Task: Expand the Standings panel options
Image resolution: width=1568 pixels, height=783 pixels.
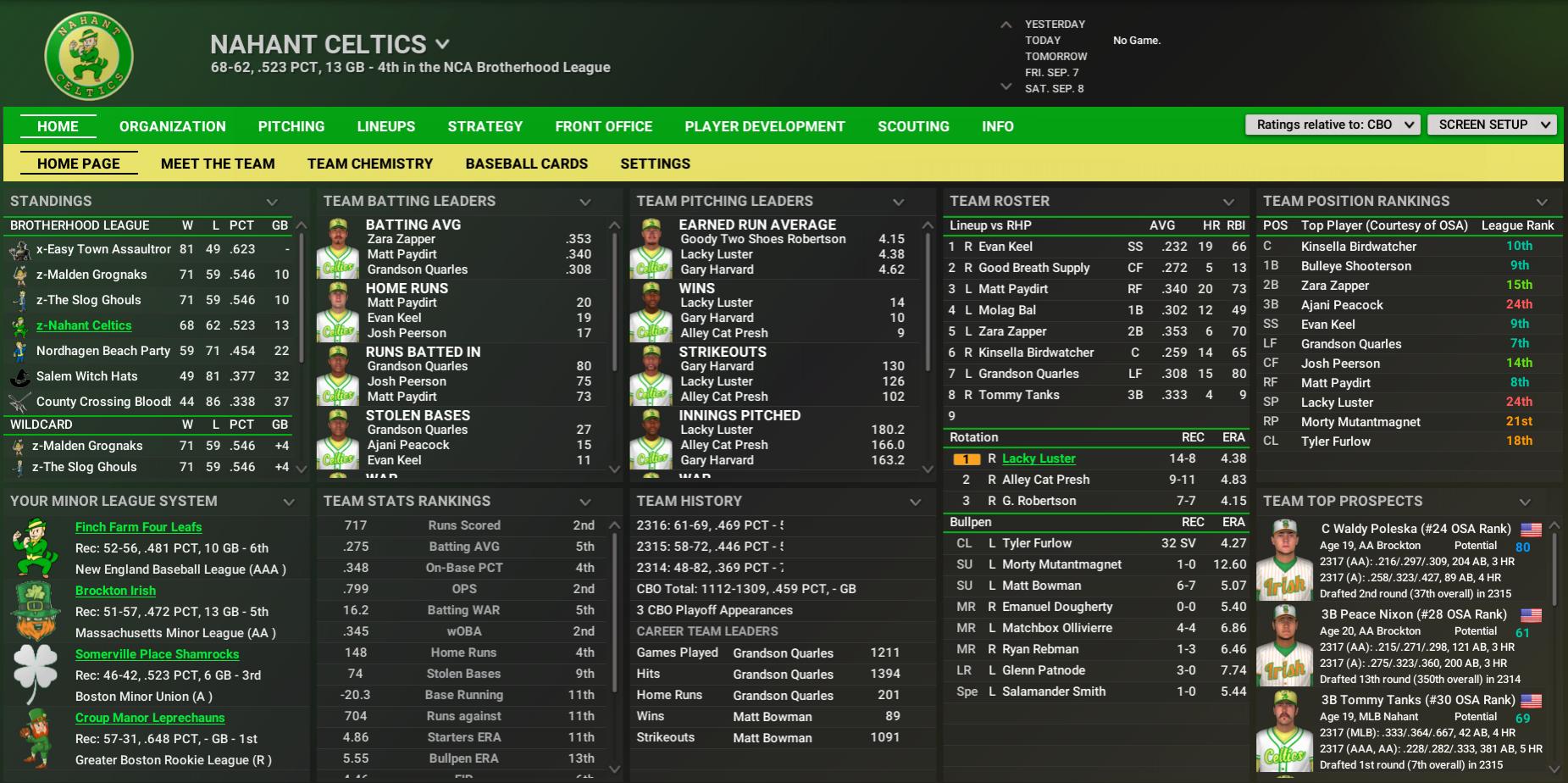Action: point(272,202)
